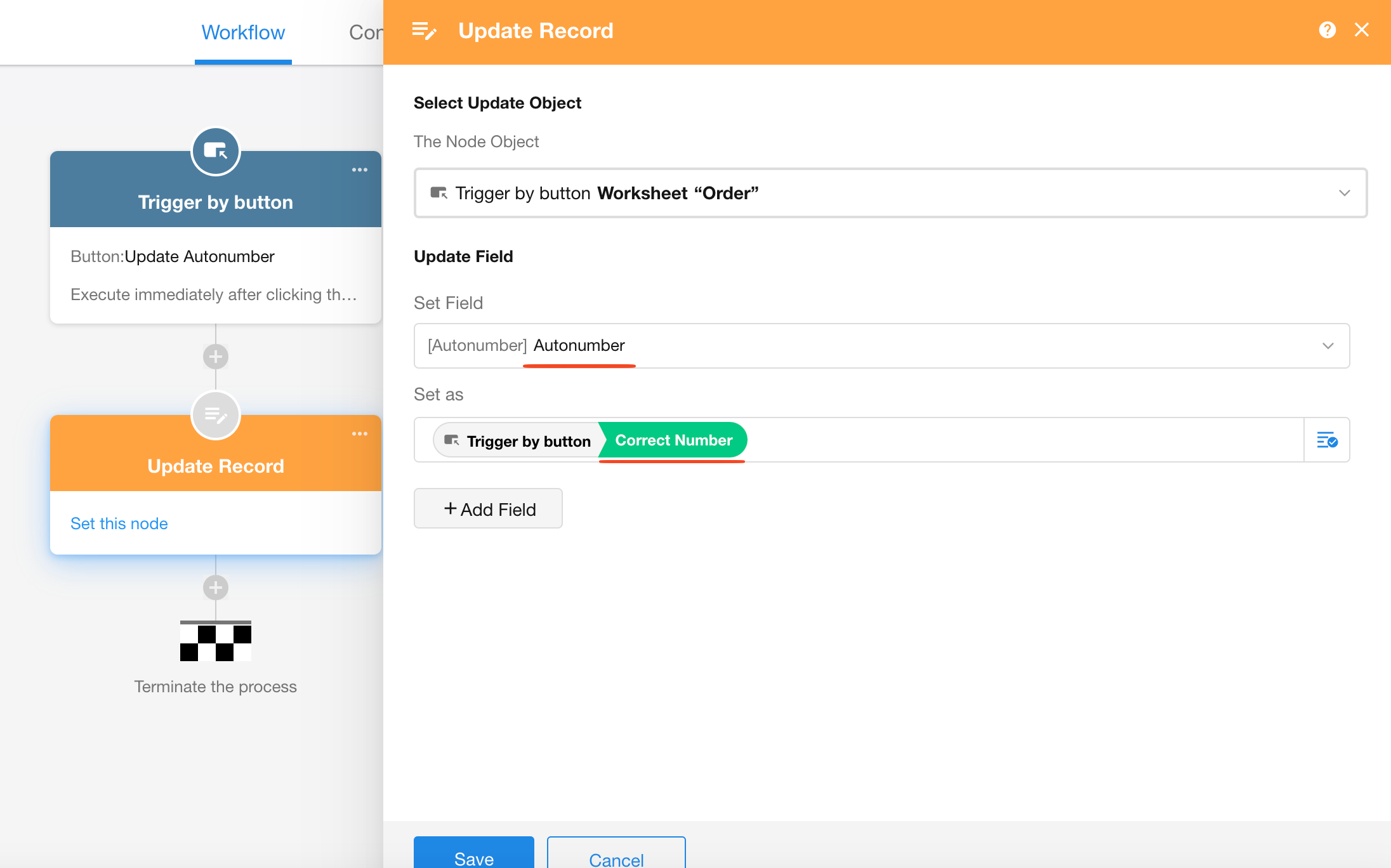The width and height of the screenshot is (1391, 868).
Task: Add a node after the trigger node
Action: (215, 357)
